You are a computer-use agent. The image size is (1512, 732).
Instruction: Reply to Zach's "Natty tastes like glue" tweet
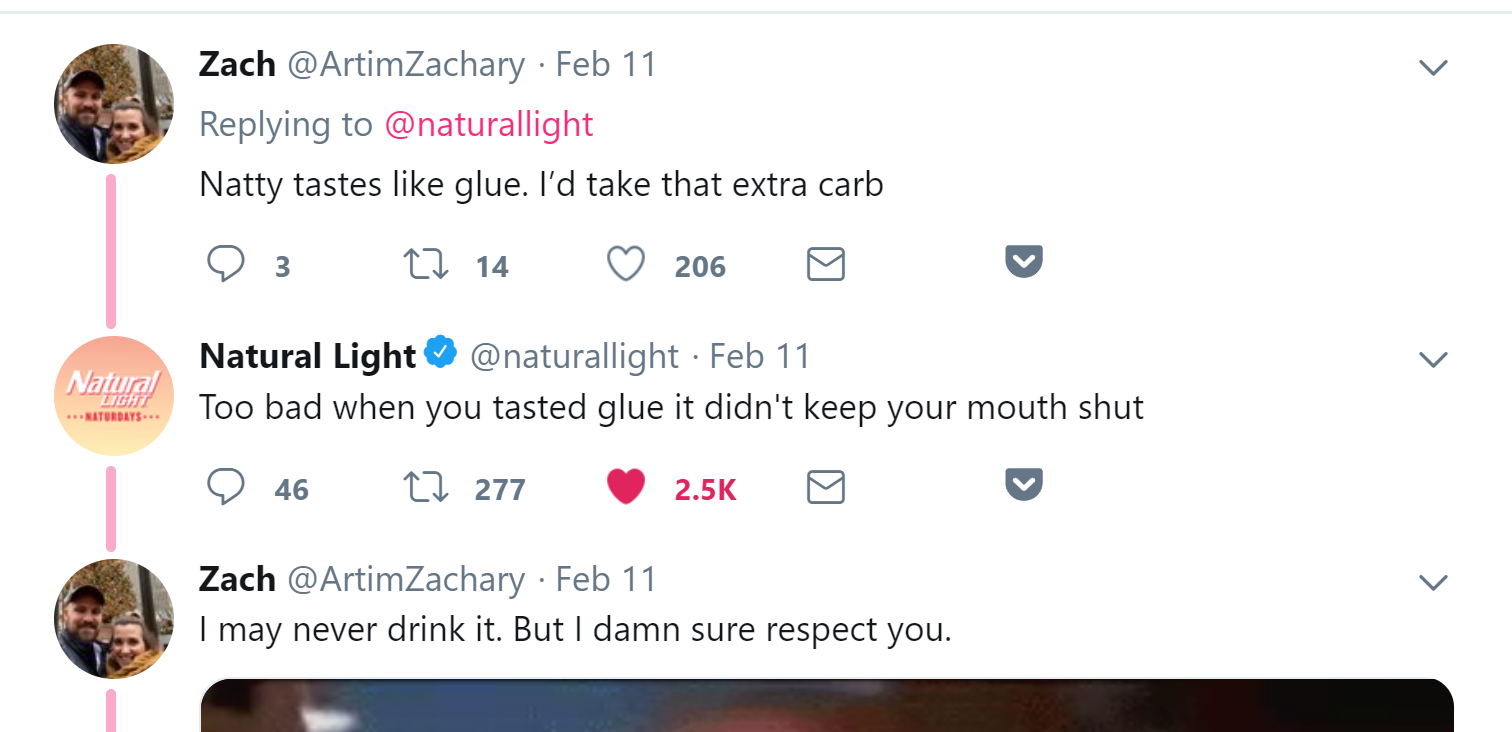pyautogui.click(x=226, y=265)
